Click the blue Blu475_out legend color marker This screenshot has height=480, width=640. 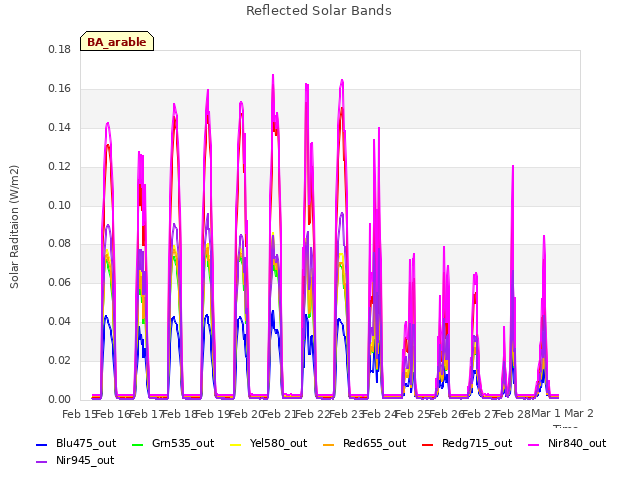(42, 444)
